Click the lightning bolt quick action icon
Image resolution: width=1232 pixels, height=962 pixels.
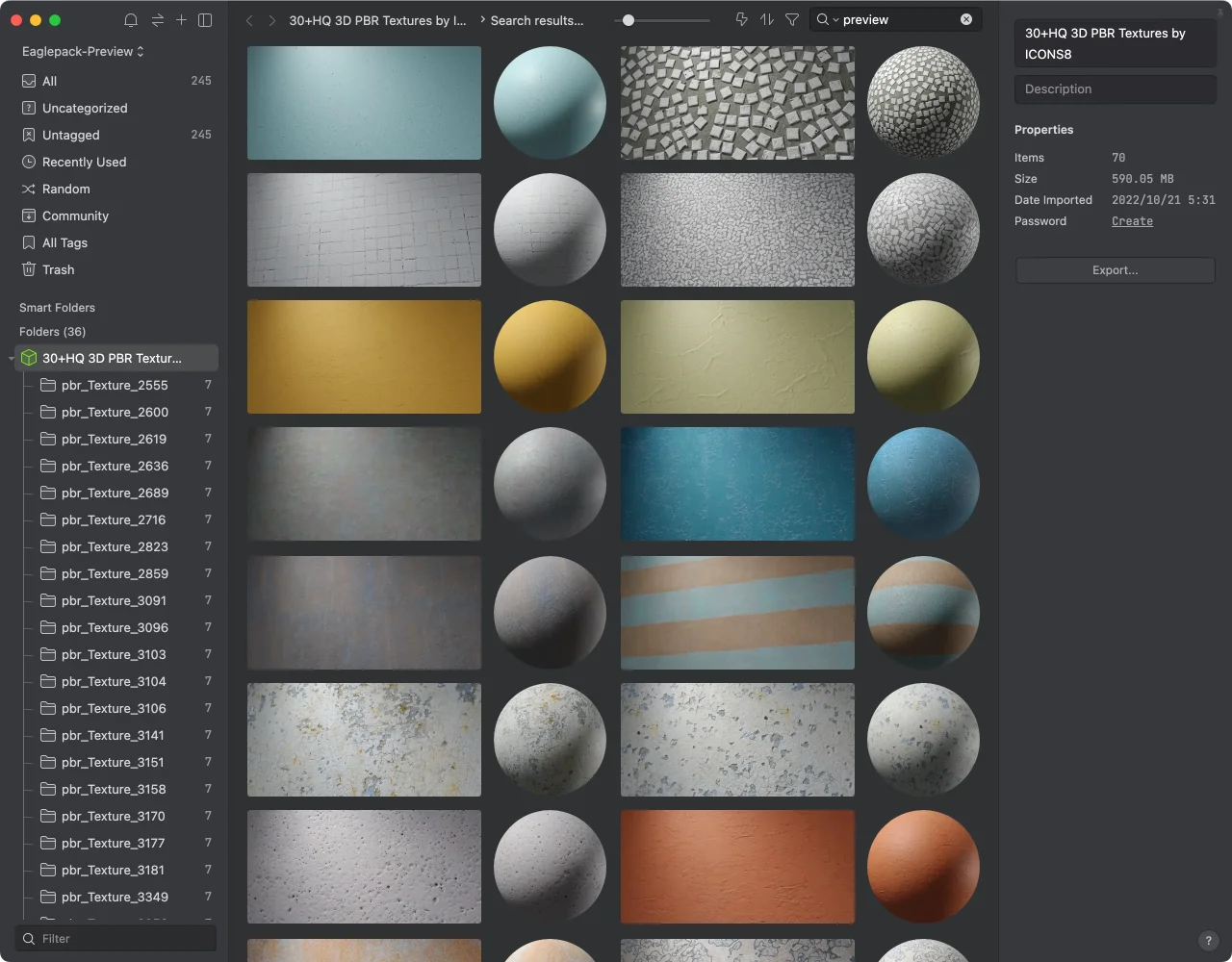point(741,19)
